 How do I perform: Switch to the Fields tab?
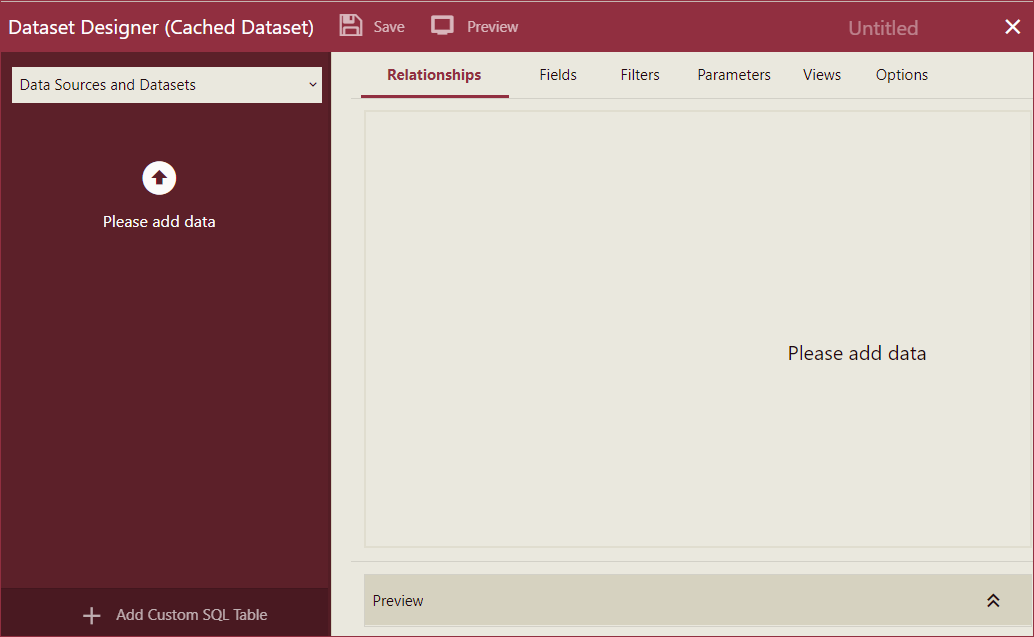557,74
